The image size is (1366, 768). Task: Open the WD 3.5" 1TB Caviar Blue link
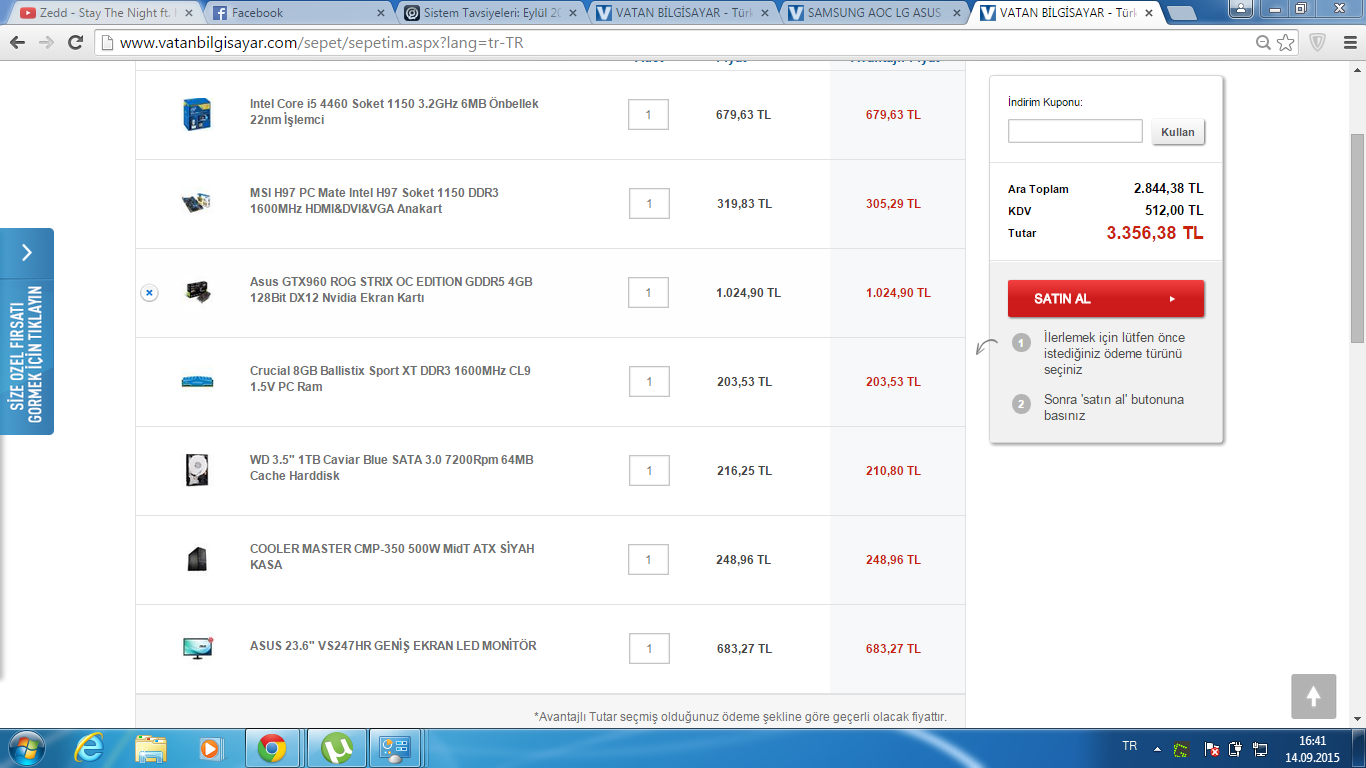(x=392, y=468)
